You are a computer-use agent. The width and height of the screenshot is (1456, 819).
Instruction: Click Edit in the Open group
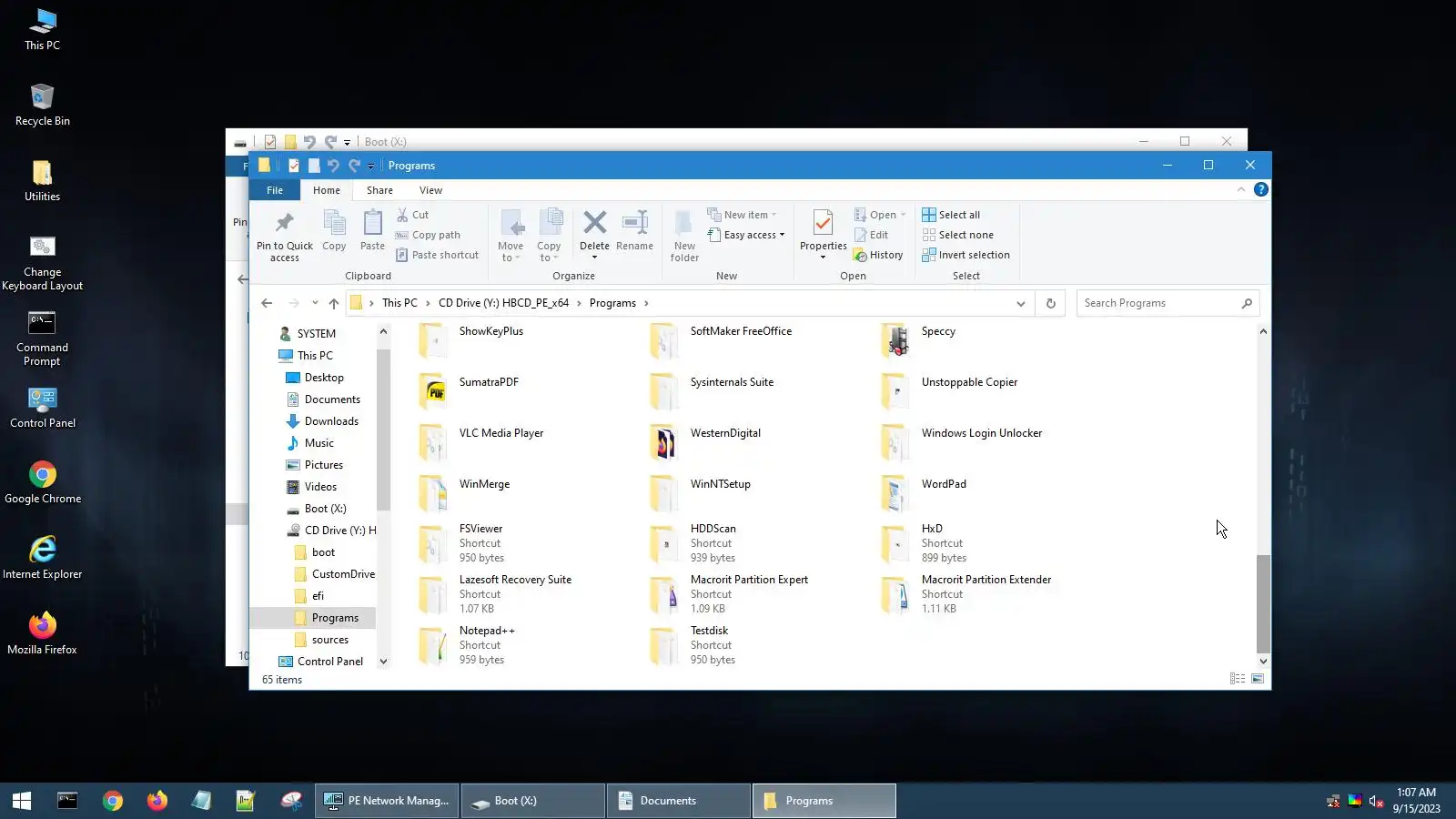click(x=871, y=235)
